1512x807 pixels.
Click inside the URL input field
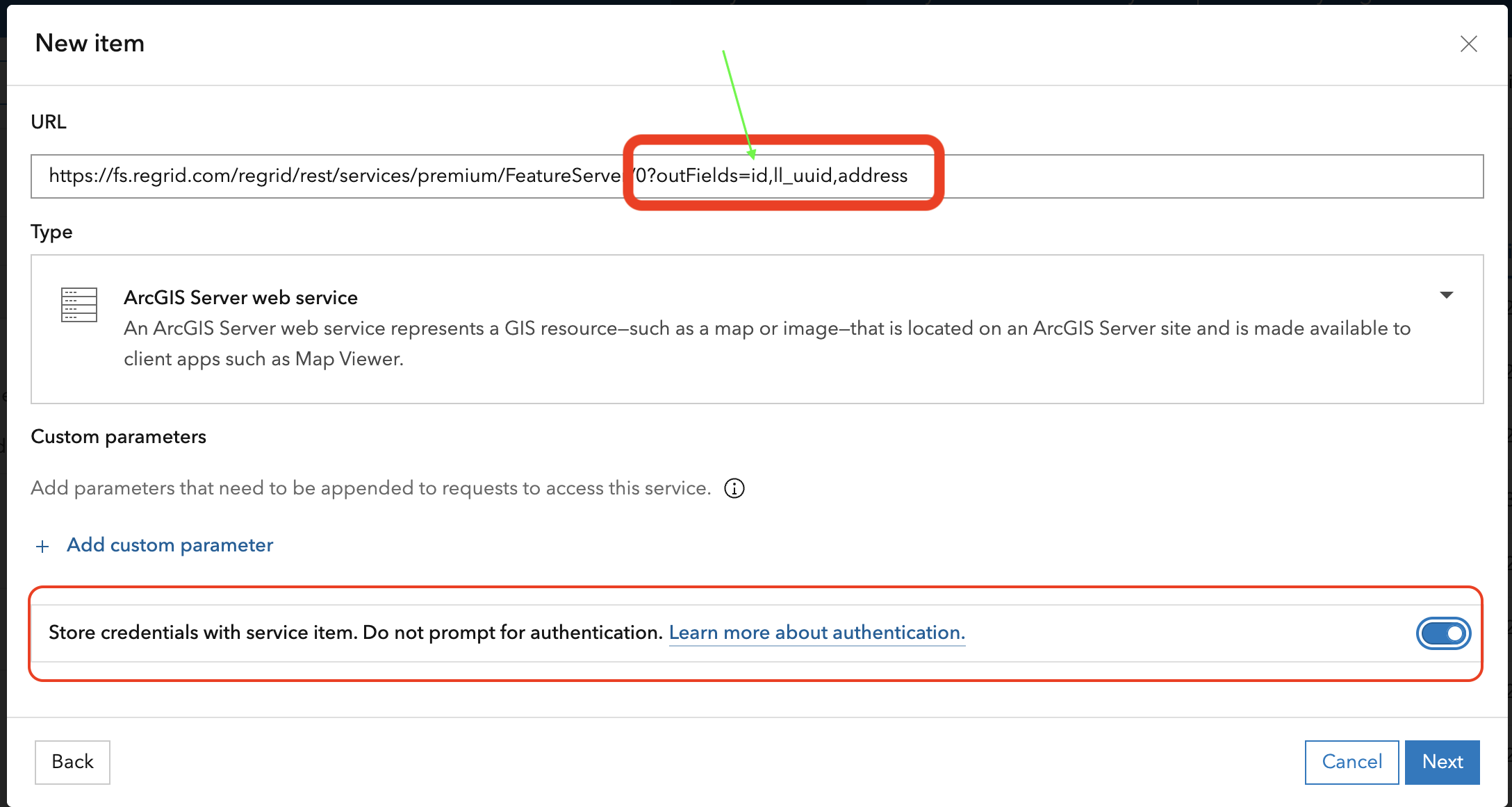757,176
